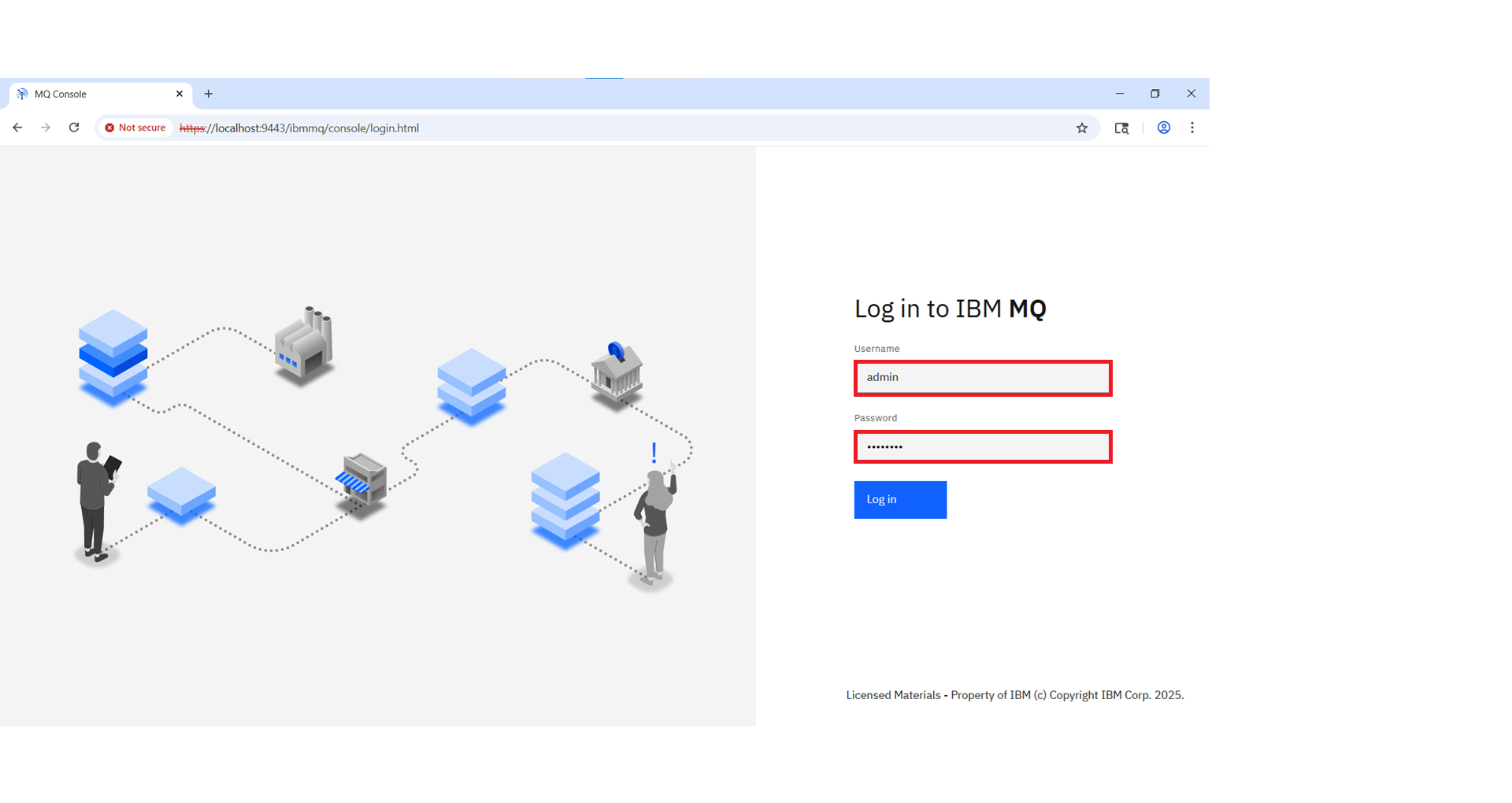Click the browser back arrow
This screenshot has height=803, width=1512.
coord(17,128)
